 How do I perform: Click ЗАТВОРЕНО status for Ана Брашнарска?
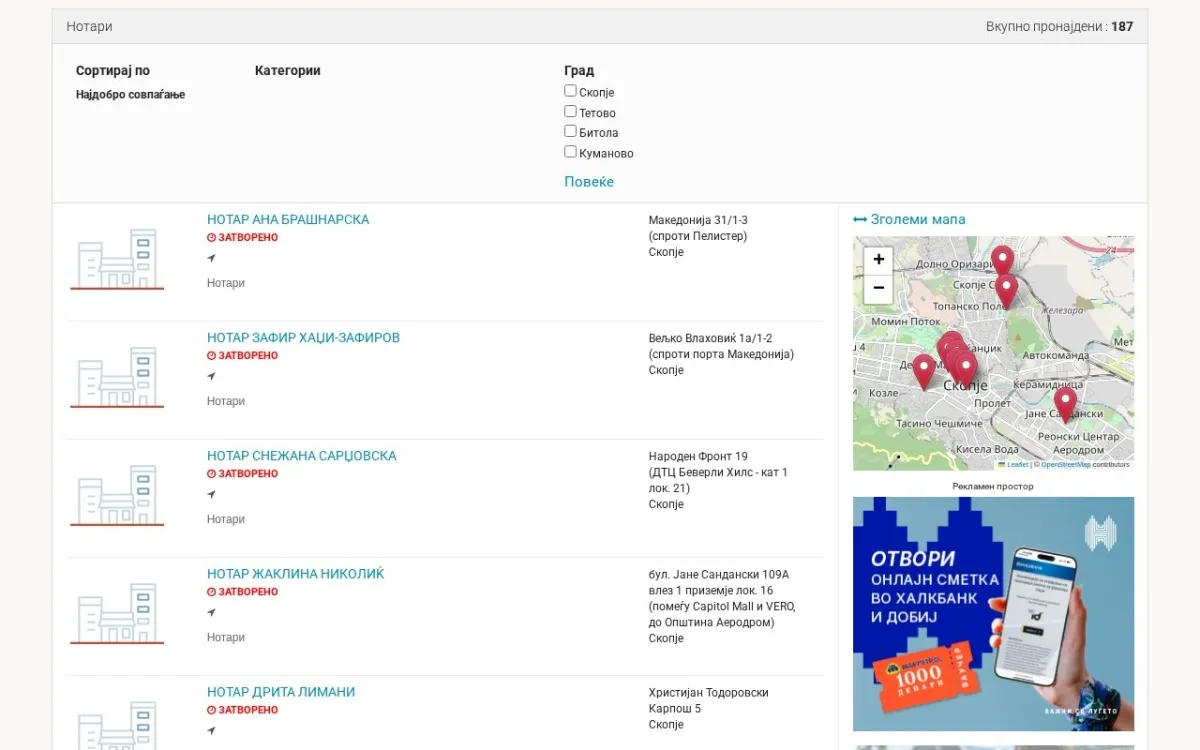[242, 238]
